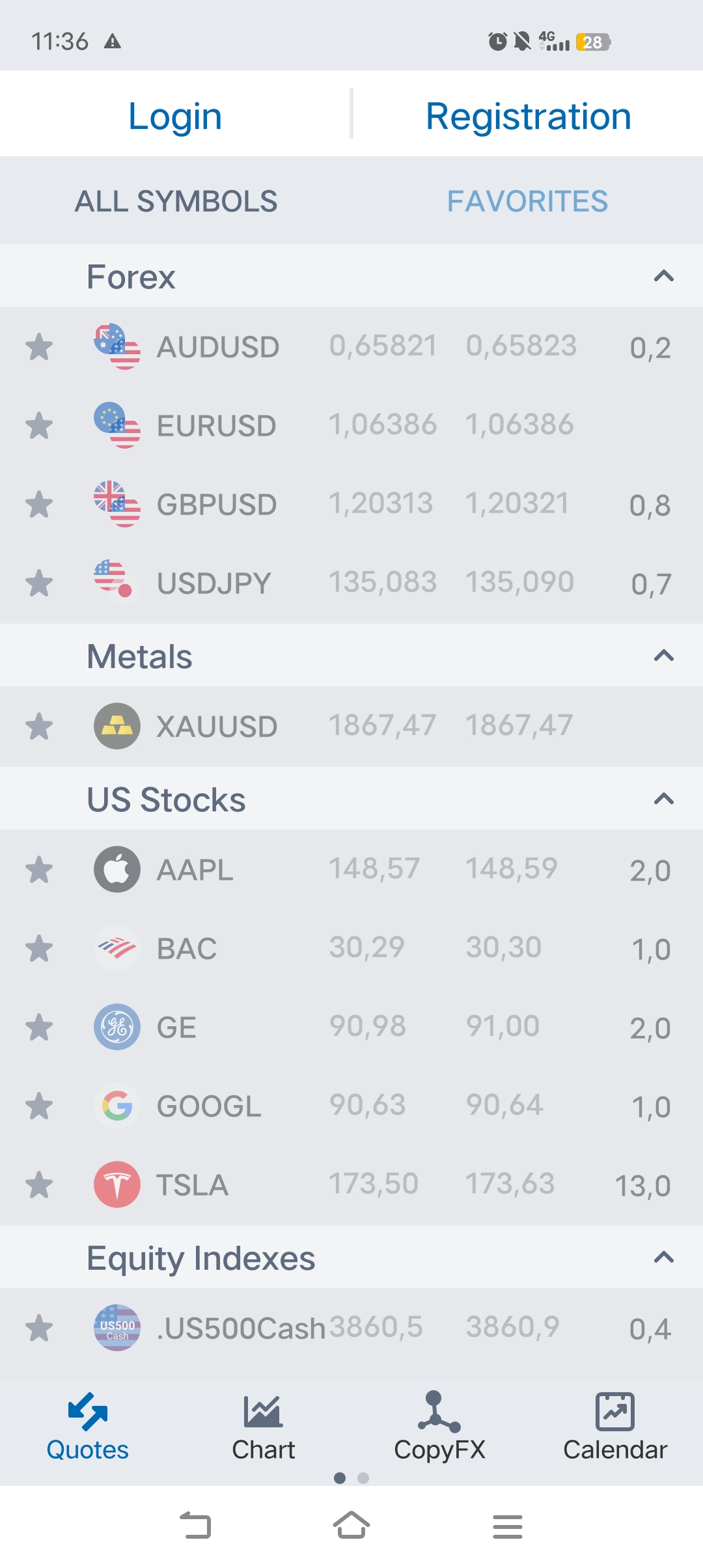
Task: Select the ALL SYMBOLS tab
Action: point(176,201)
